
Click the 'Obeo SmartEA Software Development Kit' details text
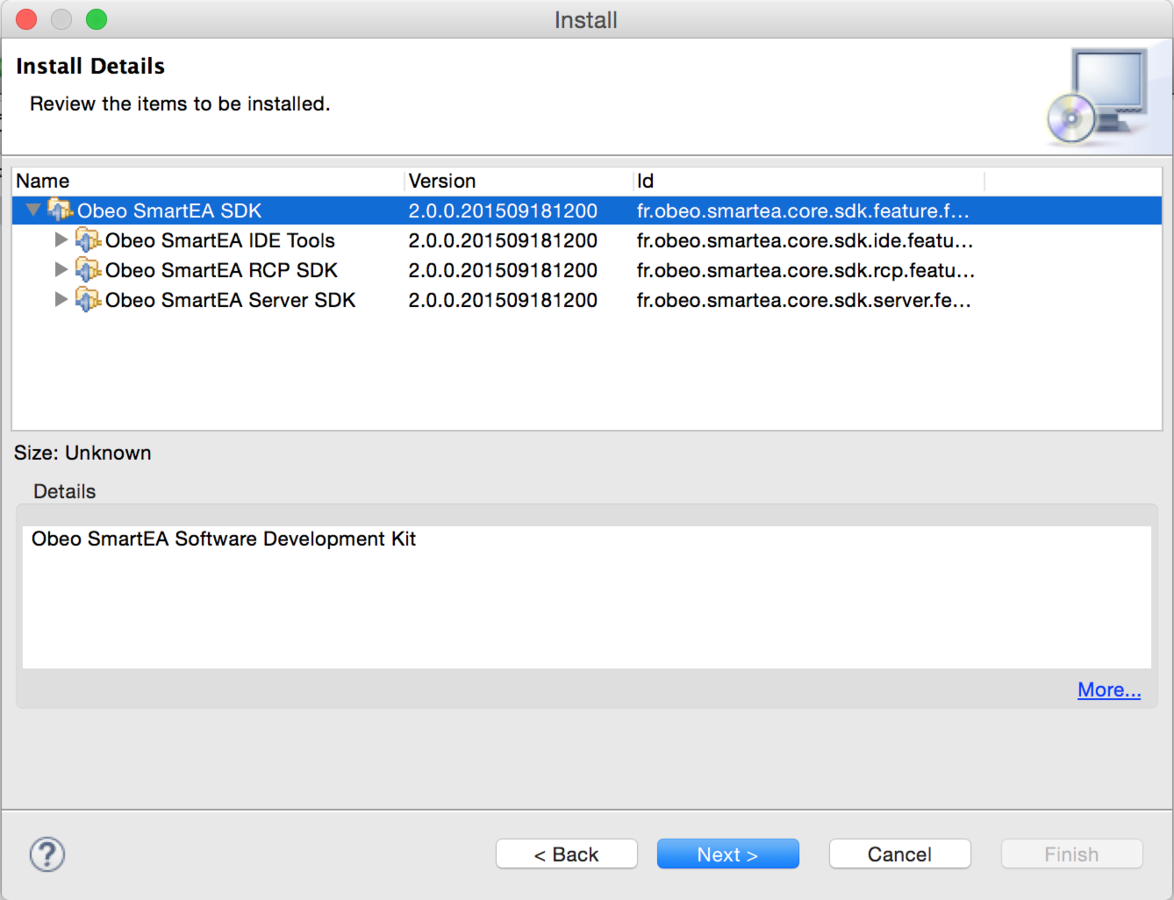pos(223,539)
